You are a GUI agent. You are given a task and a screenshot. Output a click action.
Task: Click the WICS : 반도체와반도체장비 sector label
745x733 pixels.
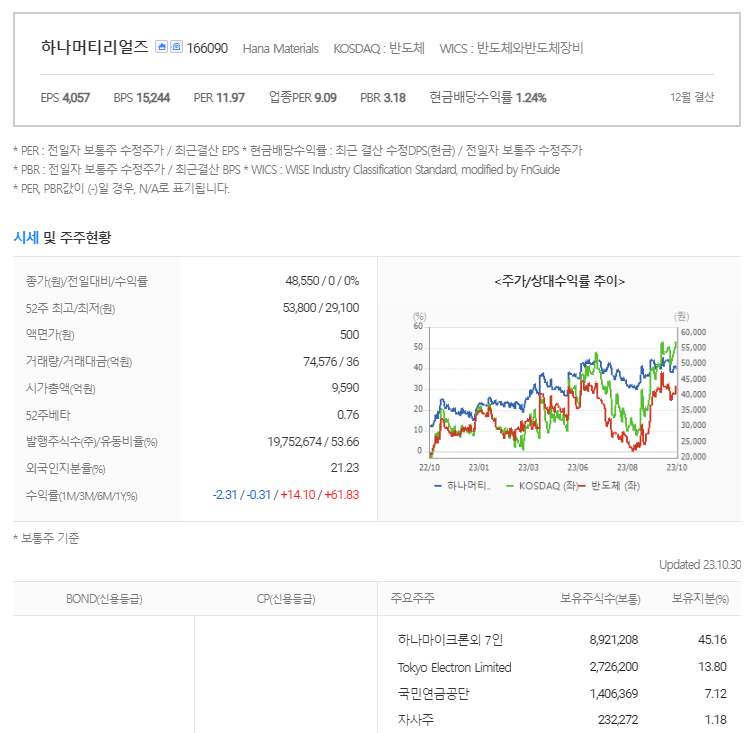pos(511,48)
